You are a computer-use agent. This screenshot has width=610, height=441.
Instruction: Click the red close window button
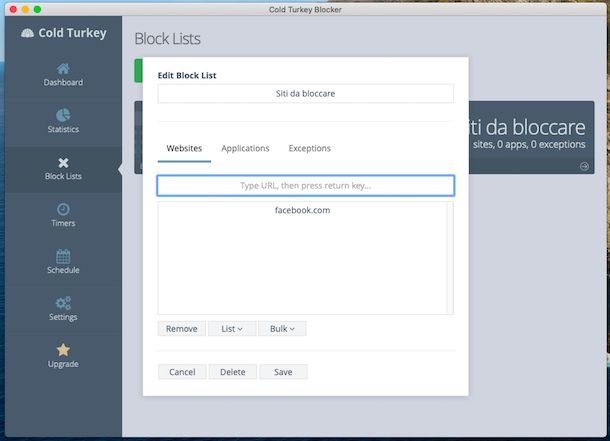(13, 9)
